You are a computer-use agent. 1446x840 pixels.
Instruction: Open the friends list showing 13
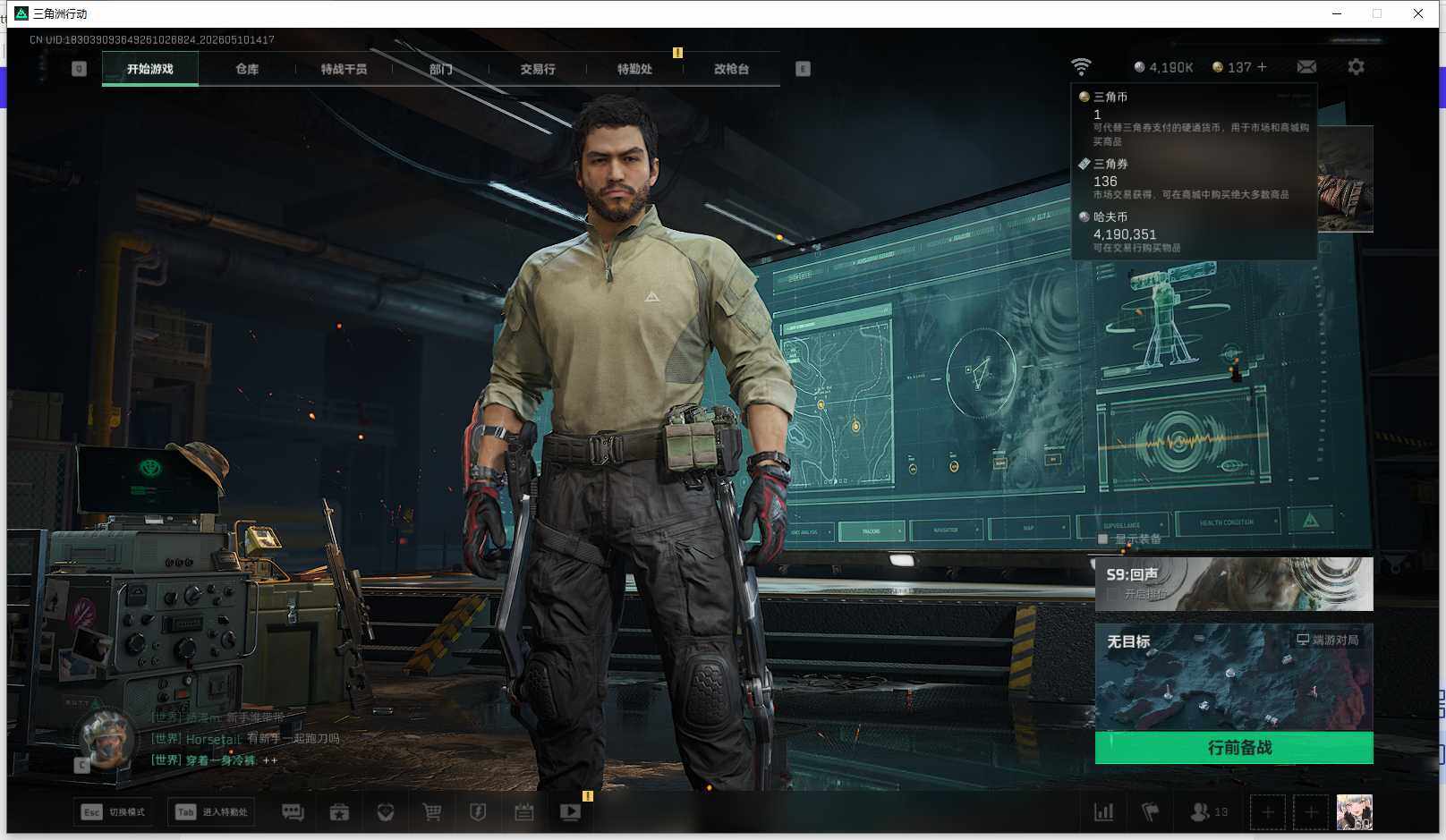coord(1209,811)
